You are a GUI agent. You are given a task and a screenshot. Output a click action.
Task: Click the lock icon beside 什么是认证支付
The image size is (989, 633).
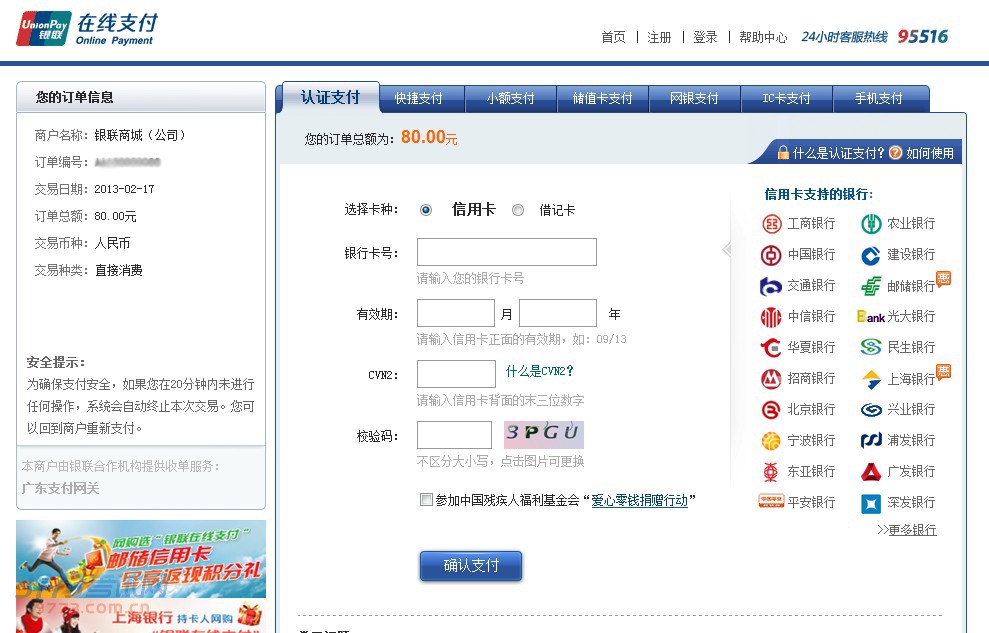click(x=783, y=153)
